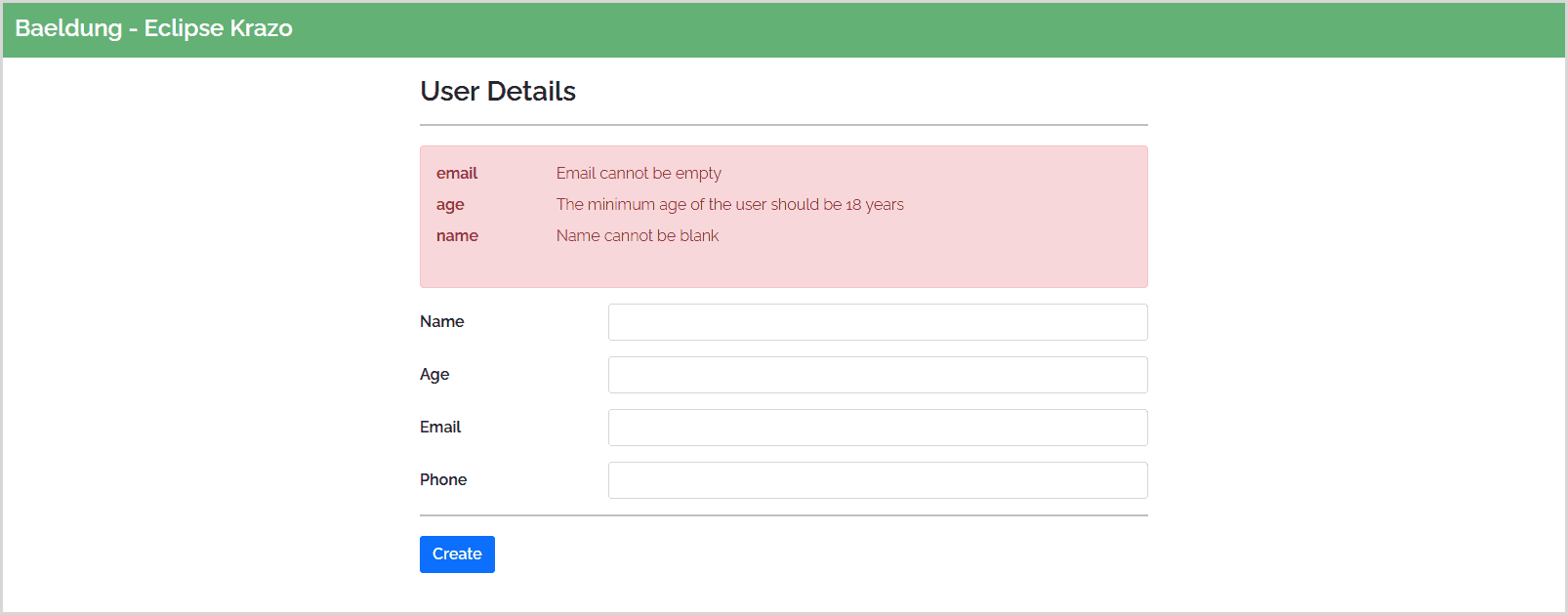Click the Create button
1568x615 pixels.
(x=457, y=554)
